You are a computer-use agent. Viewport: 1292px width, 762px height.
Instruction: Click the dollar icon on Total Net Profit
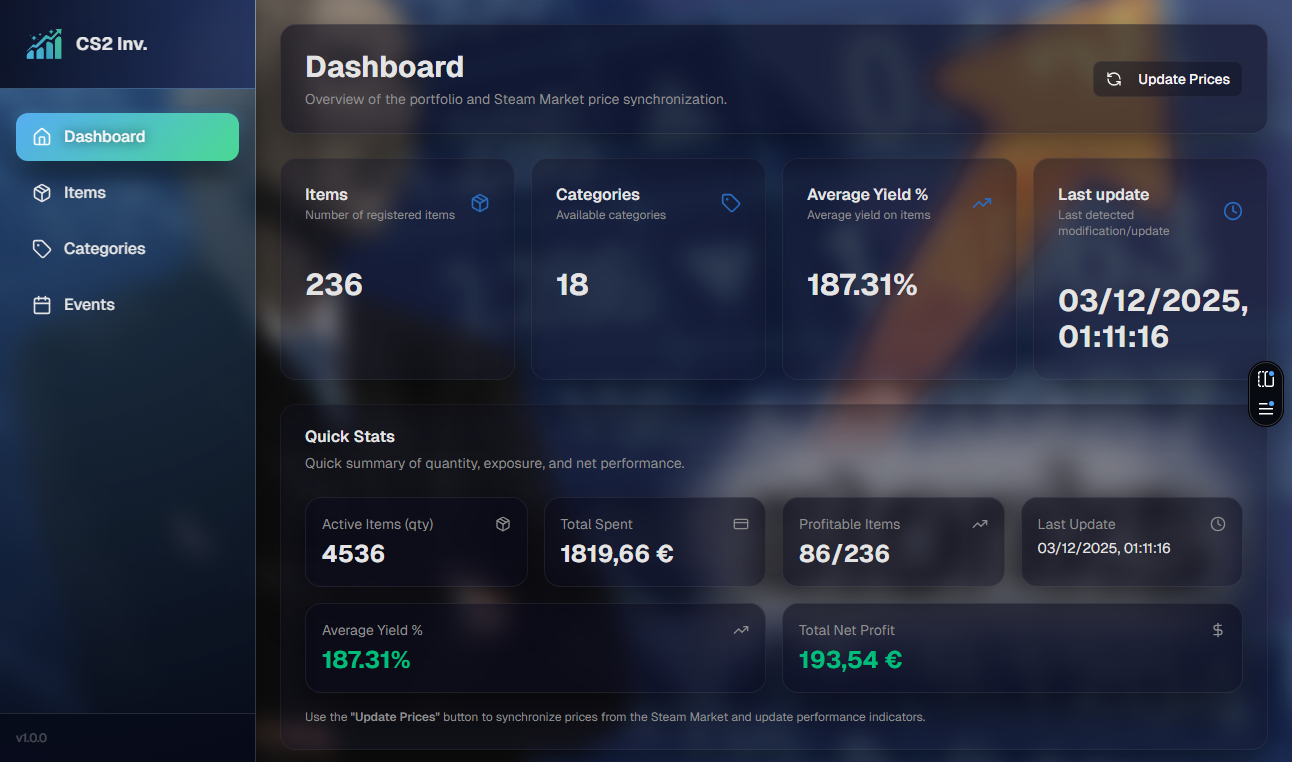[1217, 630]
